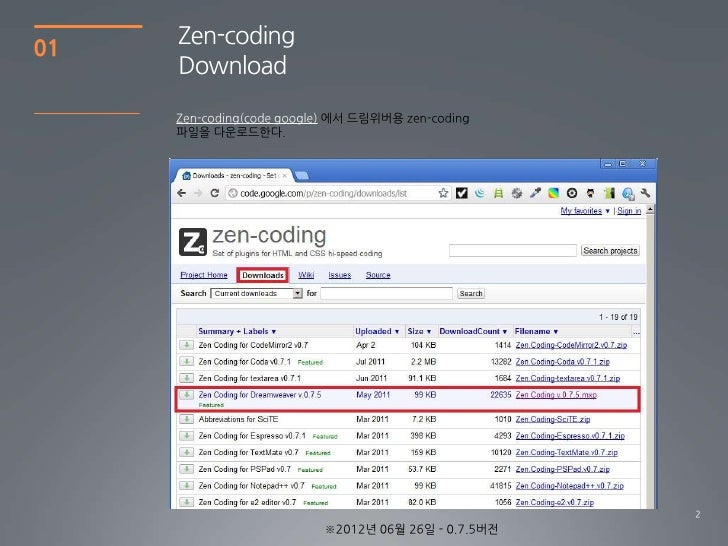Reload the page with the refresh icon
The image size is (728, 546).
point(214,193)
